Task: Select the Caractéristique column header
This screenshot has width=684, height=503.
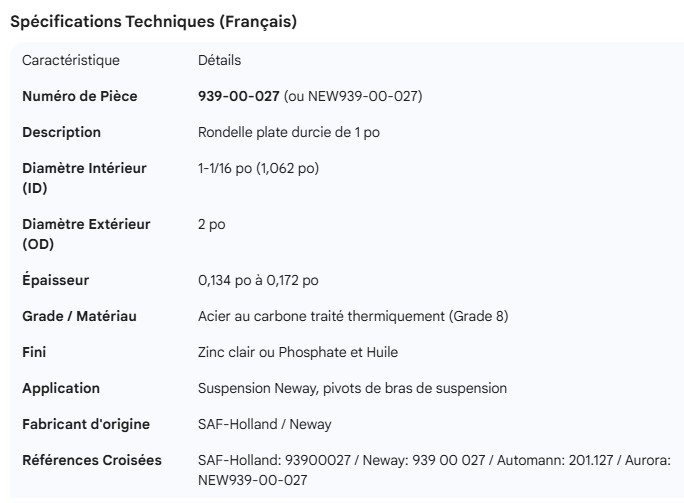Action: [71, 61]
